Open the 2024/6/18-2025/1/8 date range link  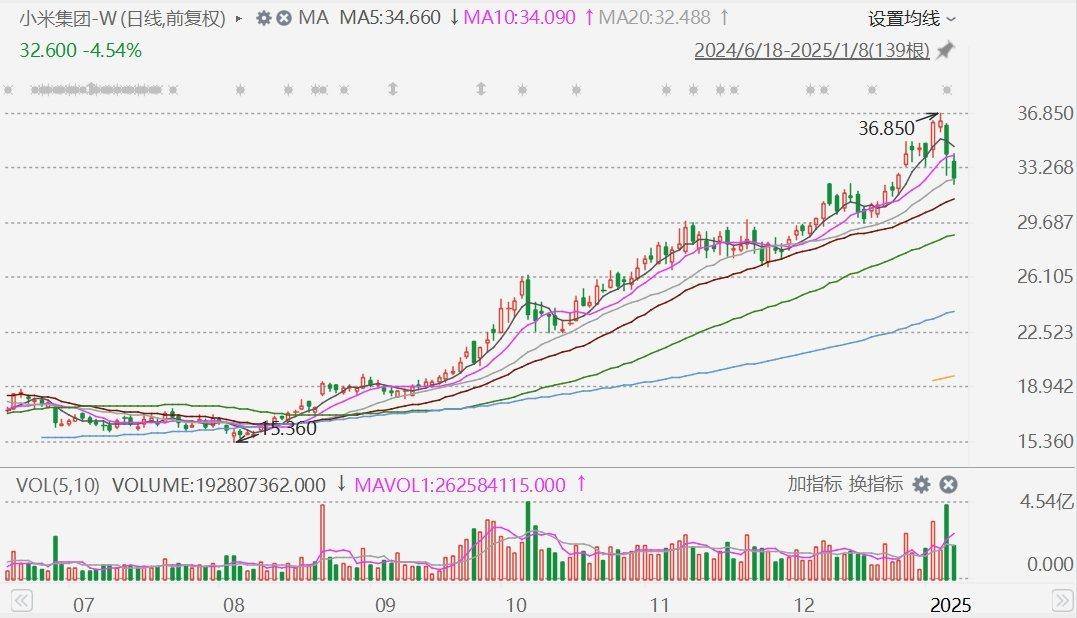pyautogui.click(x=812, y=51)
